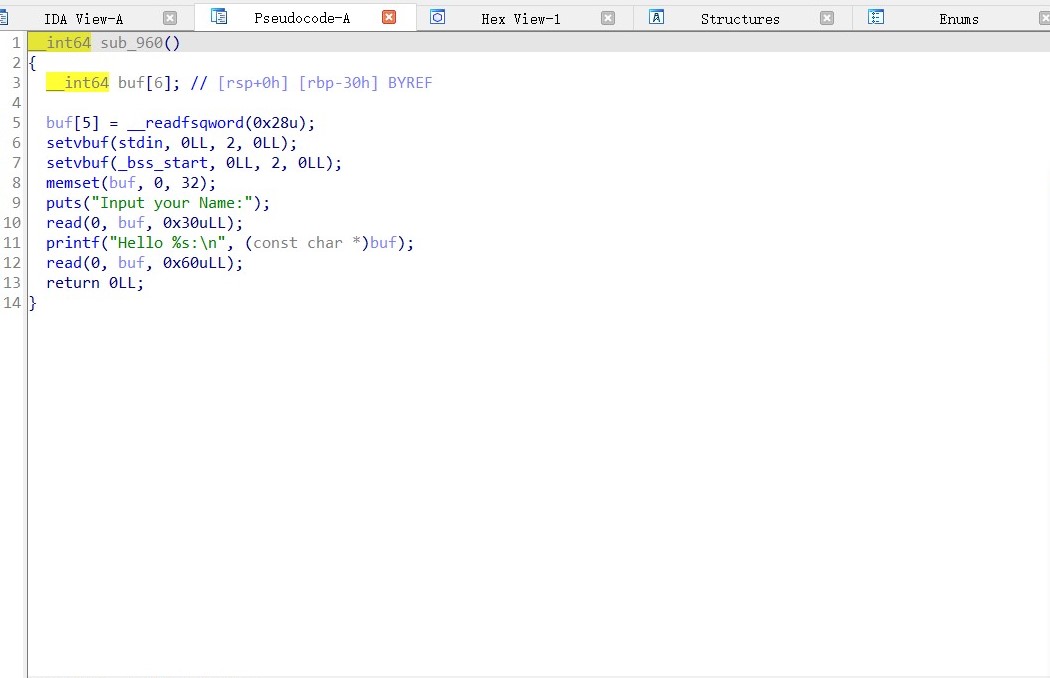Viewport: 1050px width, 678px height.
Task: Open the Enums tab
Action: pyautogui.click(x=958, y=19)
